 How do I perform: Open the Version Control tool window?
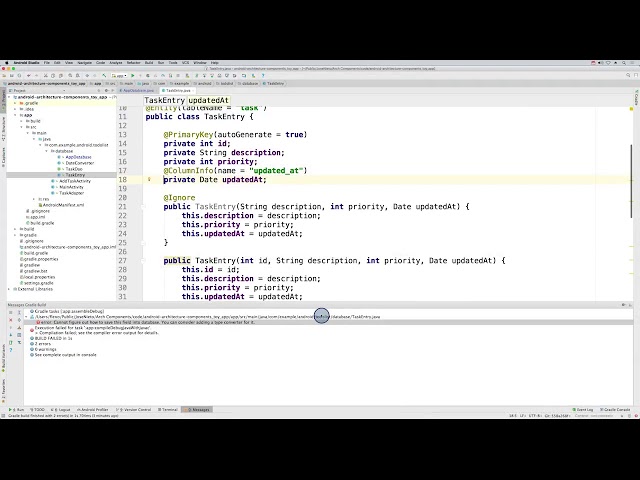point(133,409)
